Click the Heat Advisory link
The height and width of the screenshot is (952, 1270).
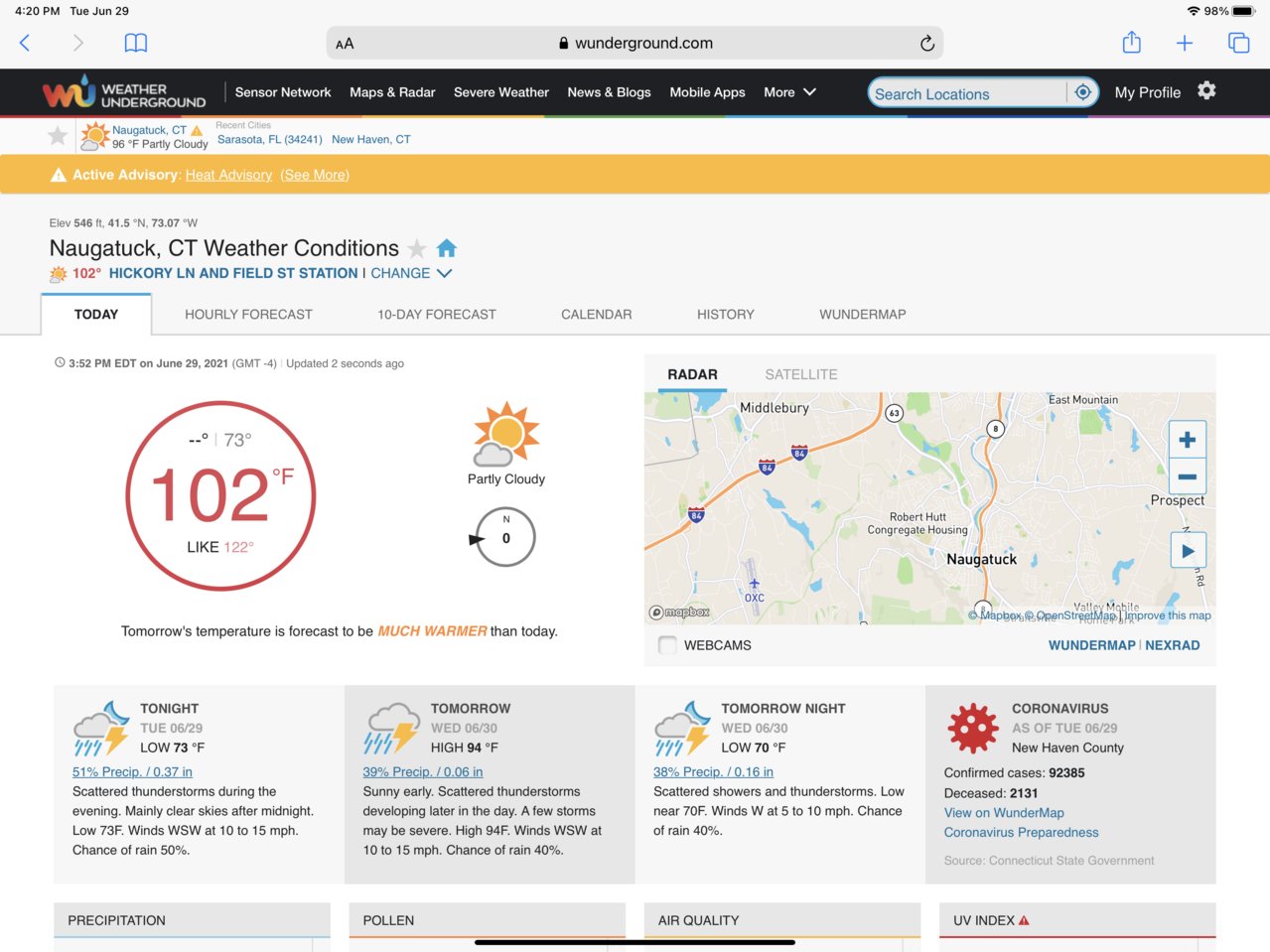(x=228, y=175)
